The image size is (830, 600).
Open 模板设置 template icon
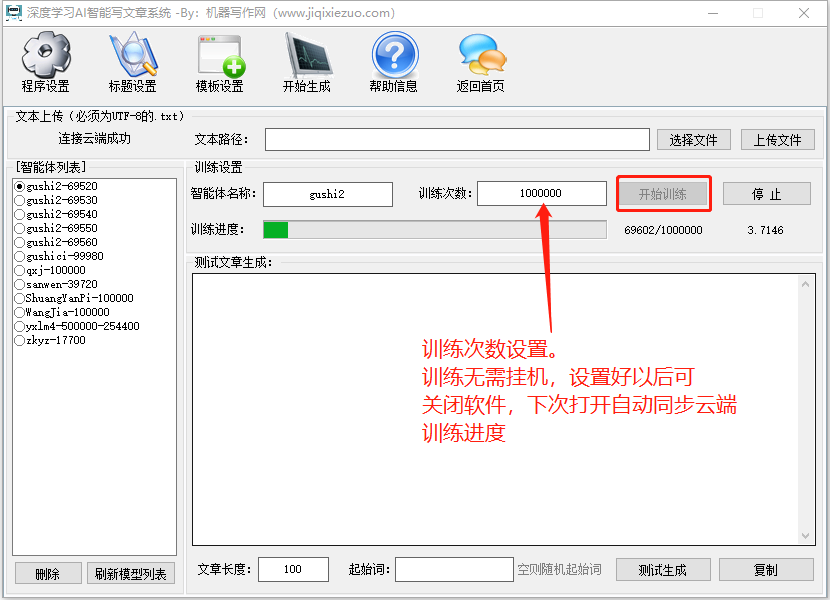point(220,55)
